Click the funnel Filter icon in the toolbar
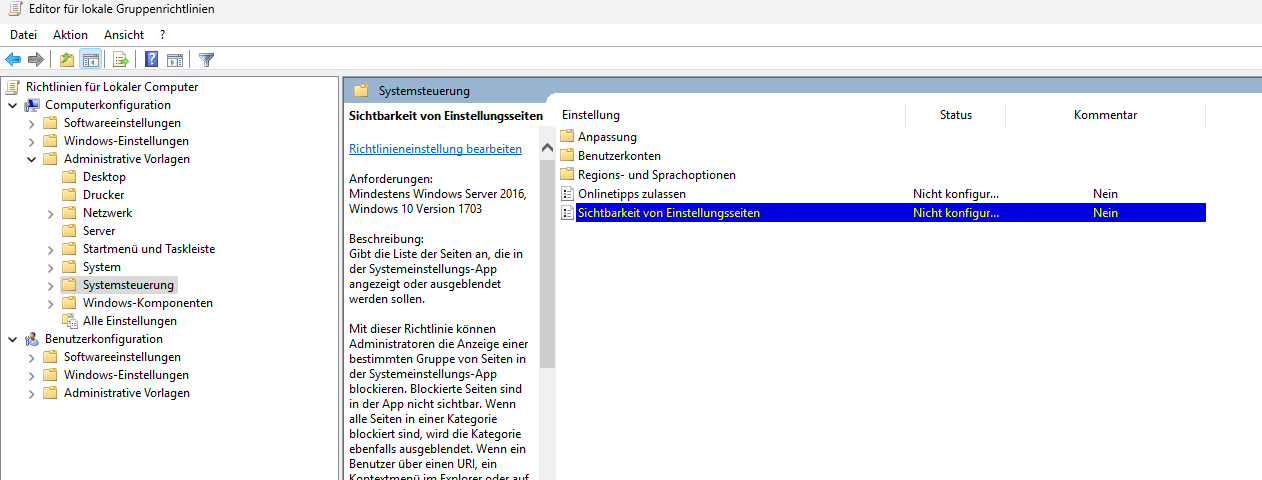Screen dimensions: 1262x480 click(x=206, y=60)
